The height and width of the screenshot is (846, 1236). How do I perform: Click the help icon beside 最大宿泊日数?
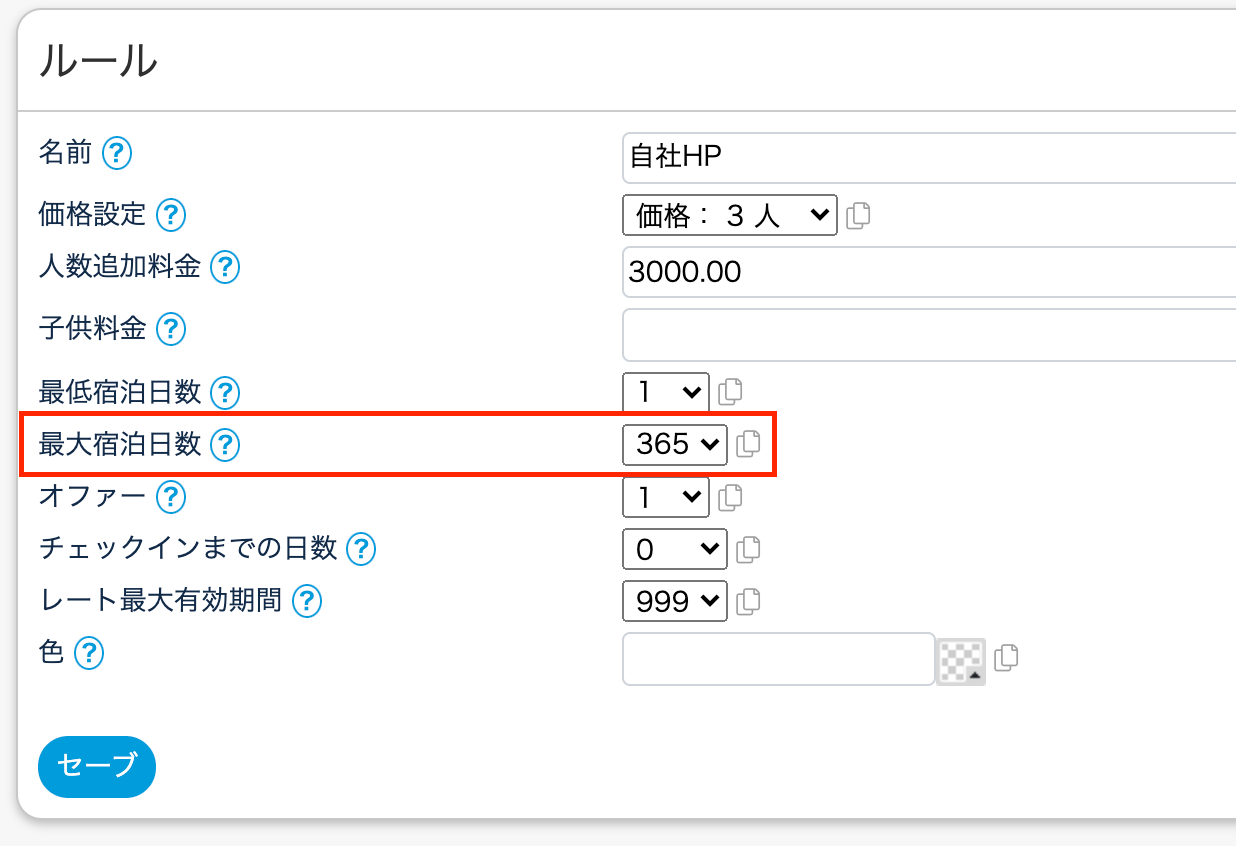pos(226,444)
